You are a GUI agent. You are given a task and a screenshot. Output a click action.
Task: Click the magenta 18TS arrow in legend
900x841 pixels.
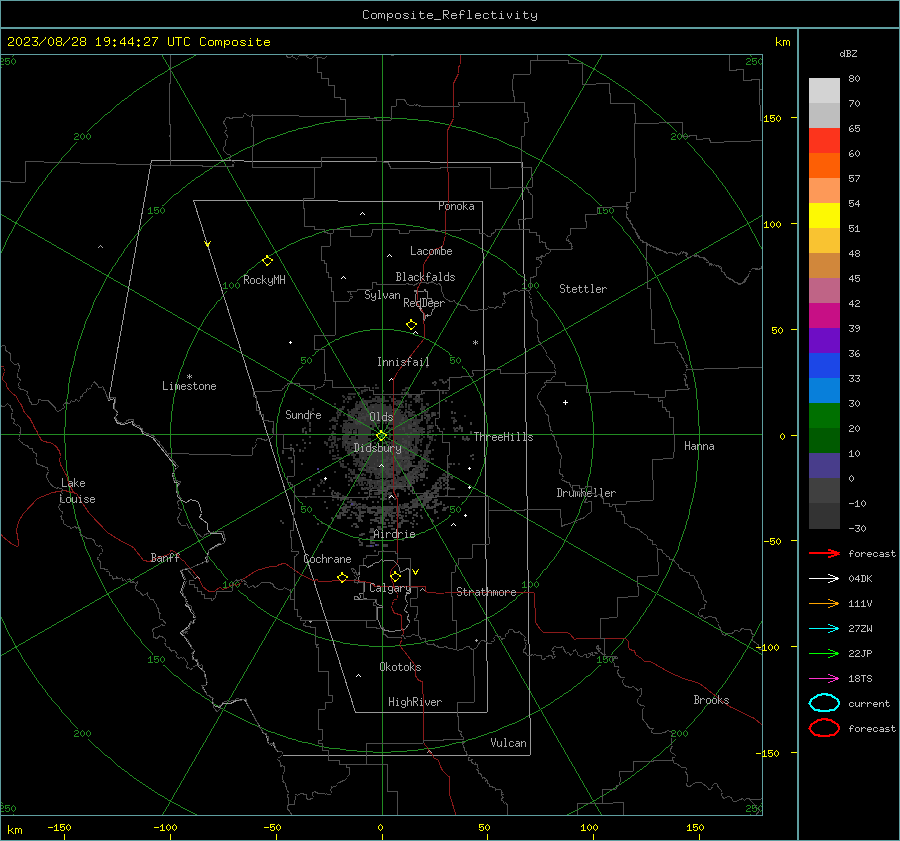click(824, 679)
